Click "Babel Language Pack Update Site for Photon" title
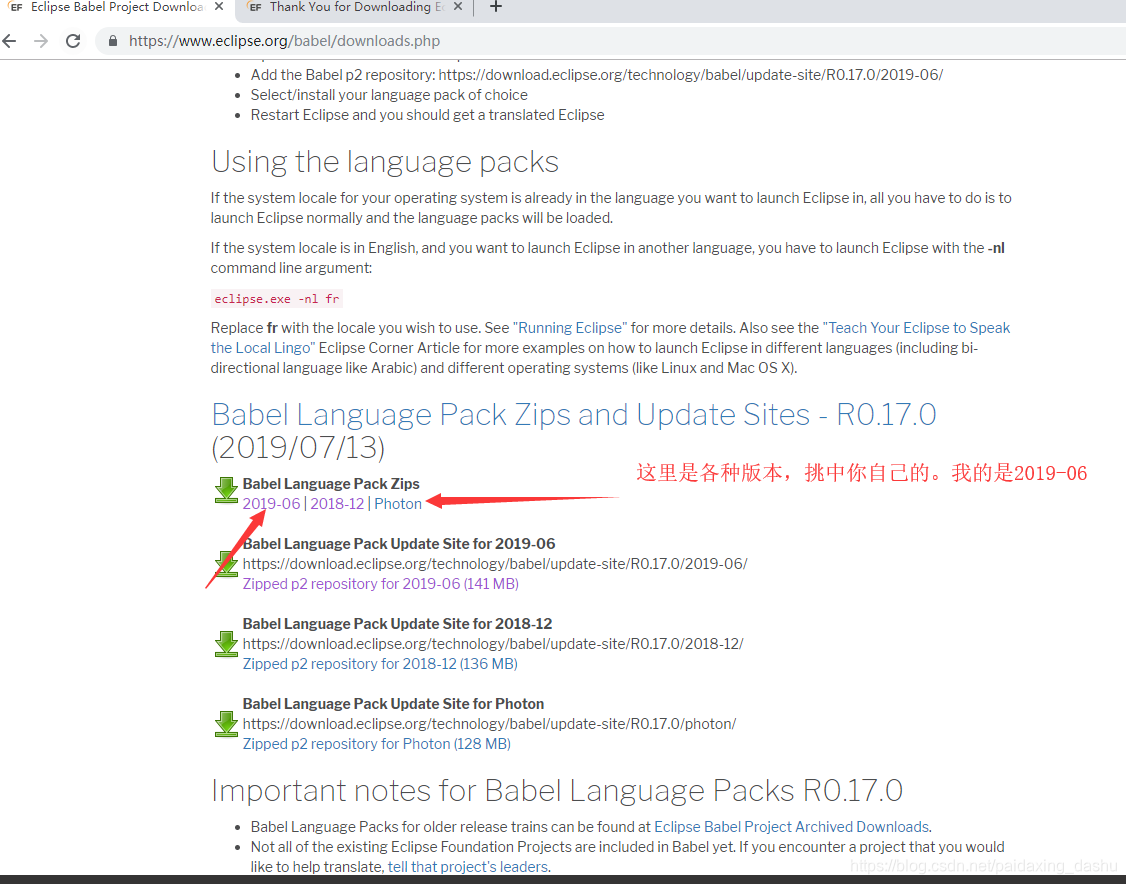The width and height of the screenshot is (1126, 884). [393, 704]
